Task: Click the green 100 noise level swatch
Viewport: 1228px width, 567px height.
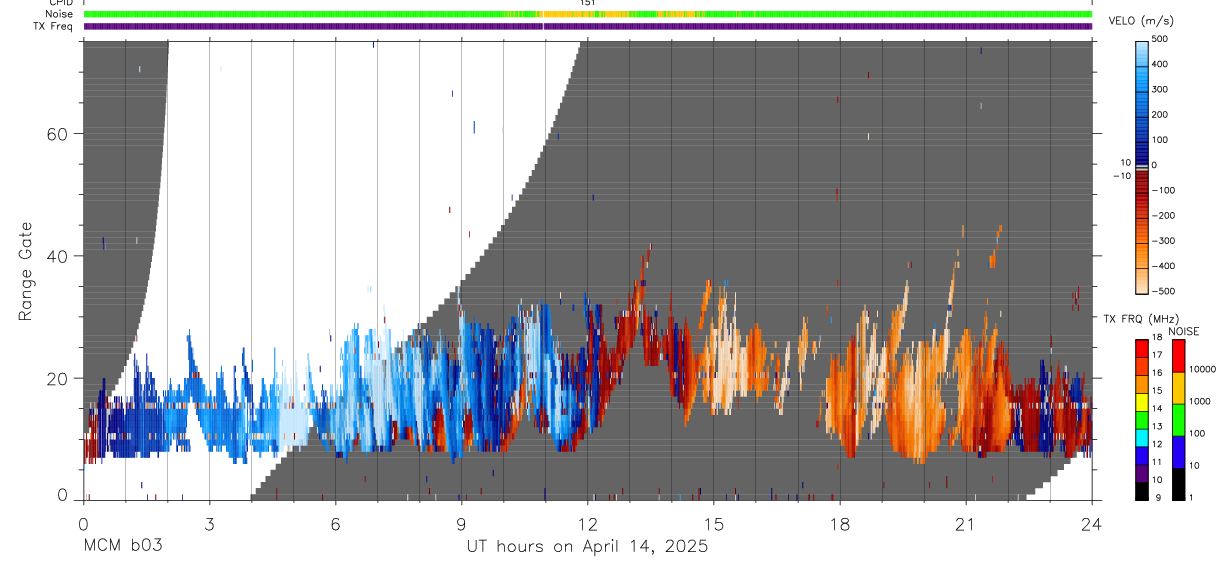Action: [x=1178, y=420]
